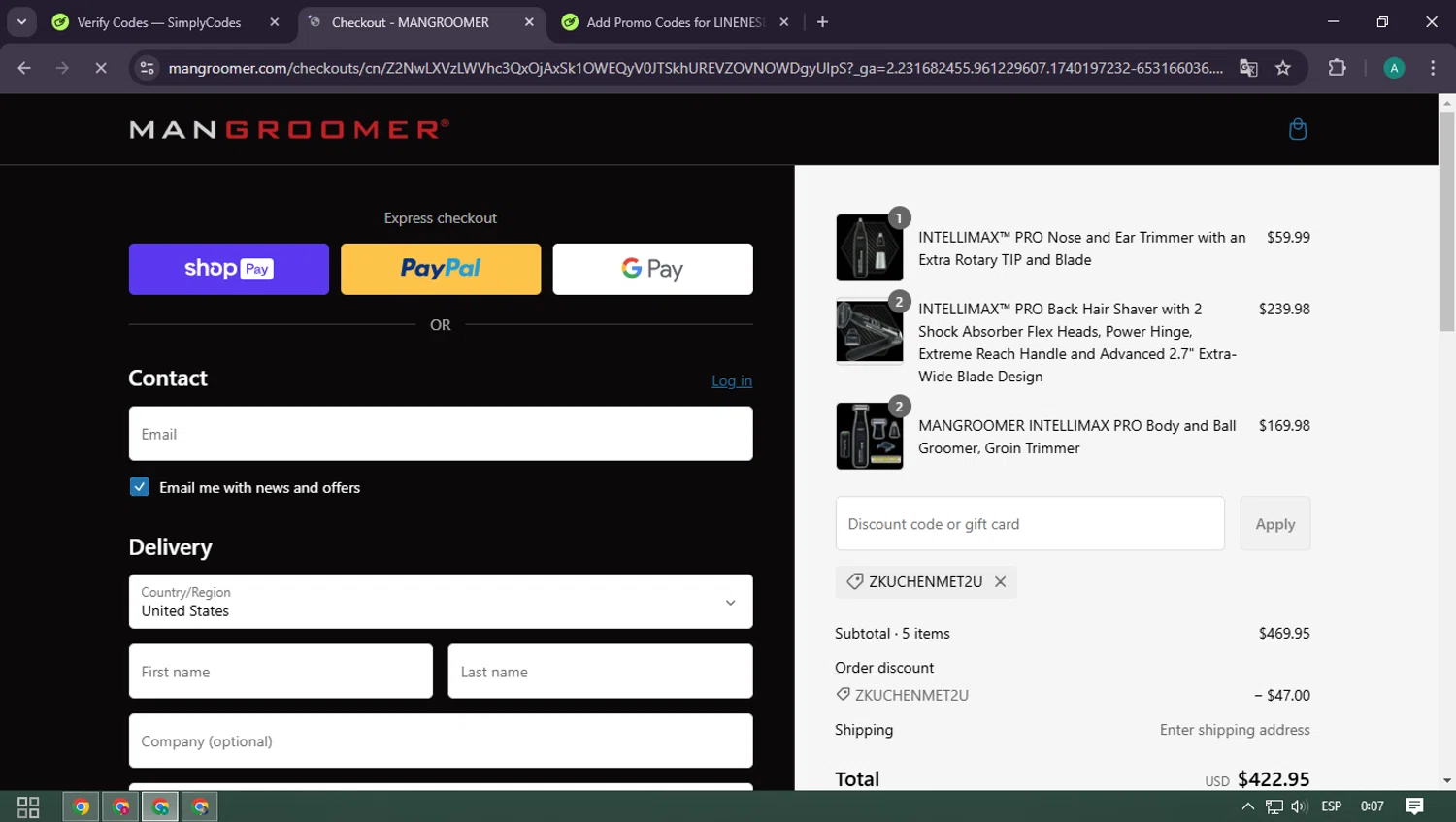The height and width of the screenshot is (822, 1456).
Task: Expand the Country/Region dropdown
Action: click(441, 602)
